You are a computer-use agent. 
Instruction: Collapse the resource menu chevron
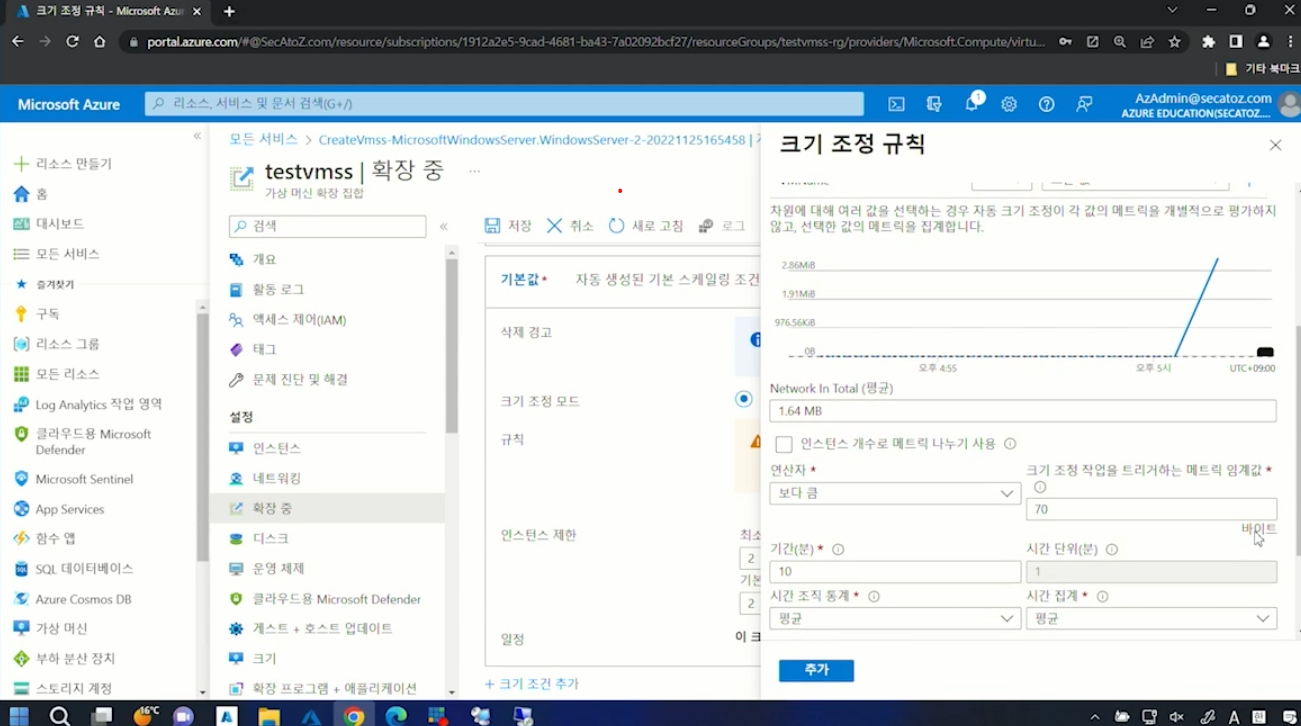[x=444, y=227]
